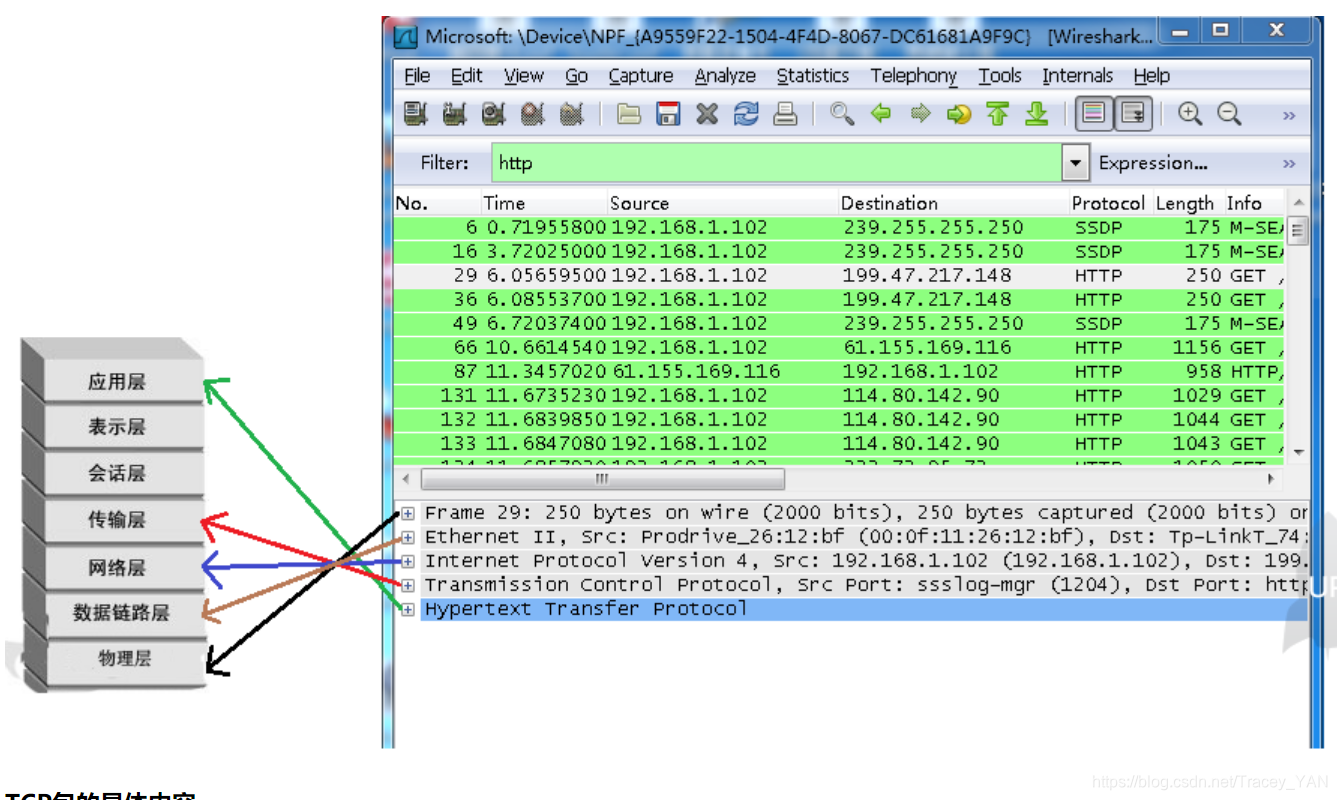Open the filter history dropdown arrow

tap(1076, 163)
